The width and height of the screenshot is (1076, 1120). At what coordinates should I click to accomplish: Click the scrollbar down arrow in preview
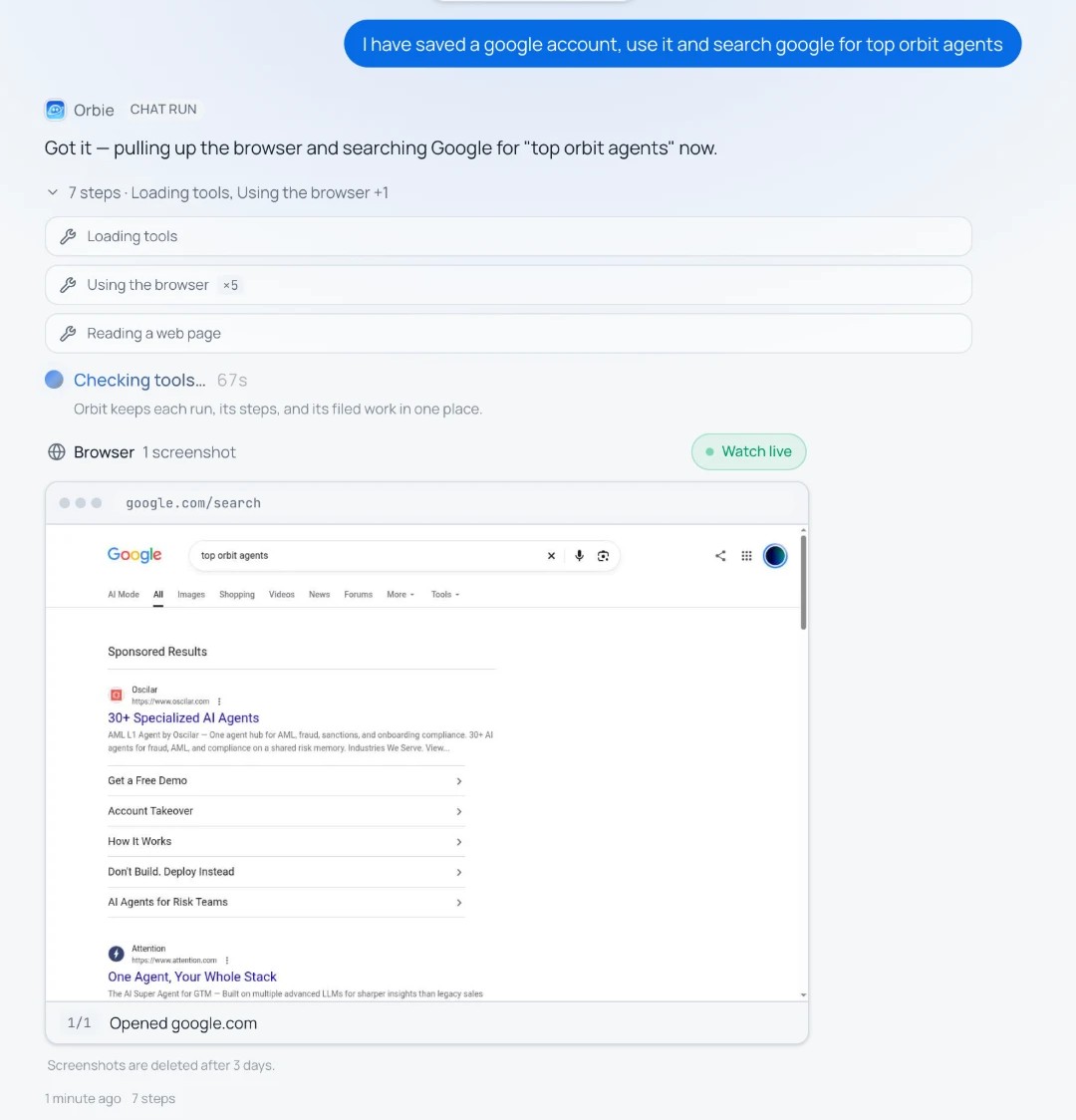click(x=803, y=994)
